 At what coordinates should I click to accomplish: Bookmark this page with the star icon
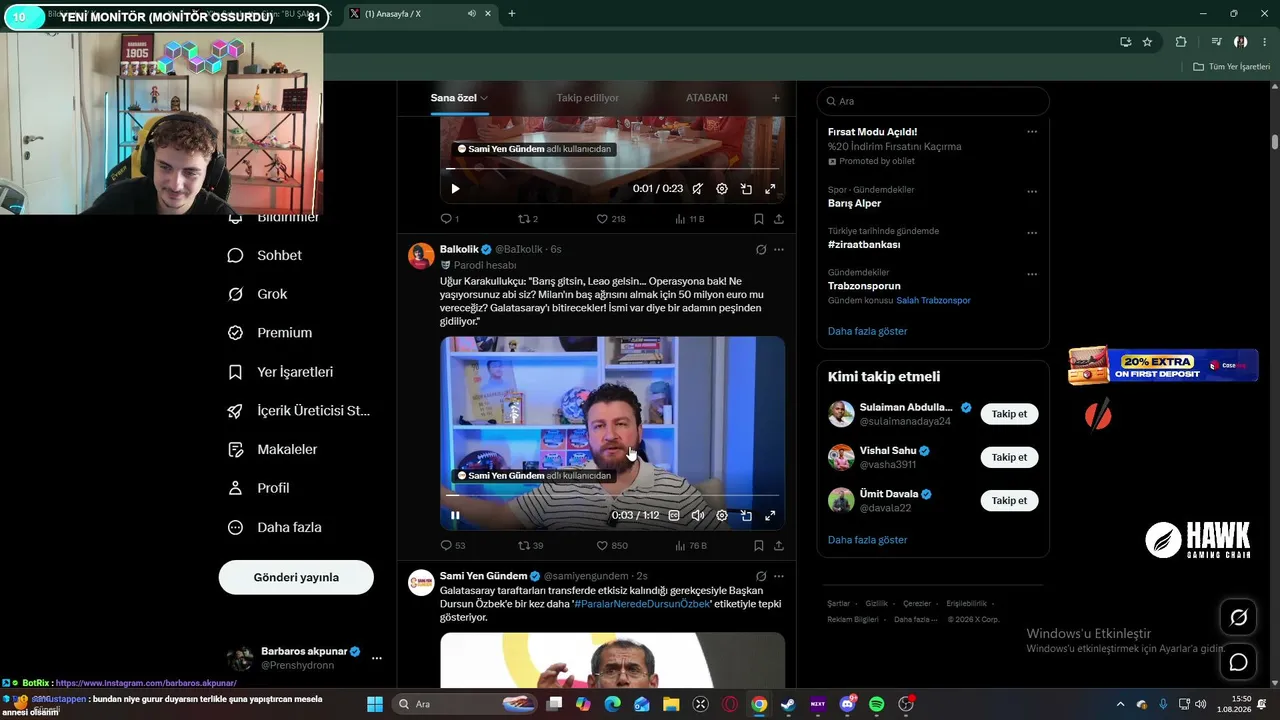click(x=1147, y=42)
